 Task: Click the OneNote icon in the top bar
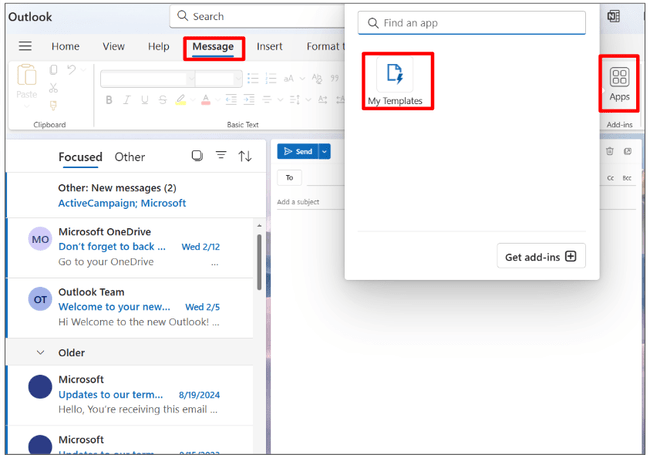tap(613, 17)
